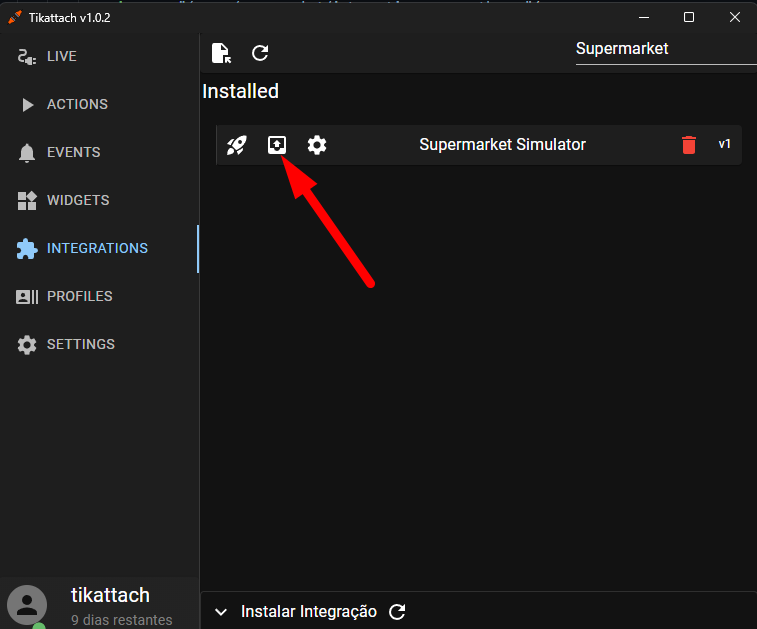Click the Supermarket Simulator name

coord(502,145)
